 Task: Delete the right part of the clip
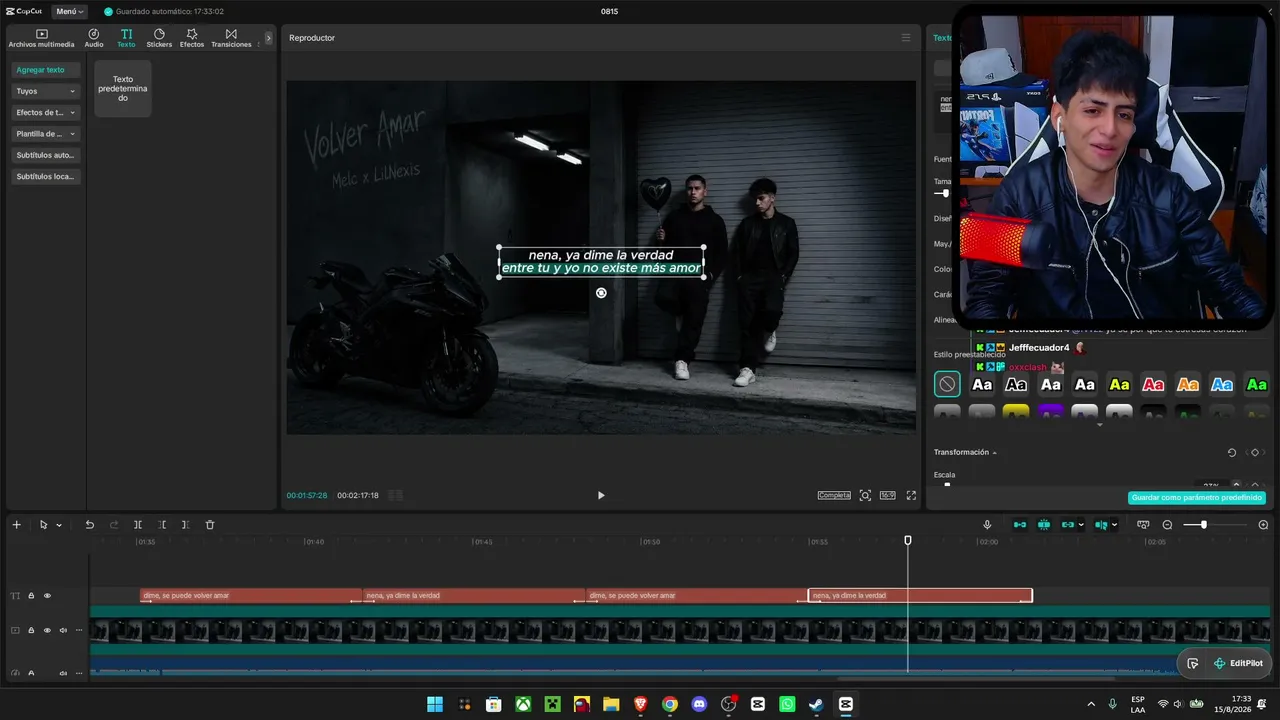tap(185, 525)
